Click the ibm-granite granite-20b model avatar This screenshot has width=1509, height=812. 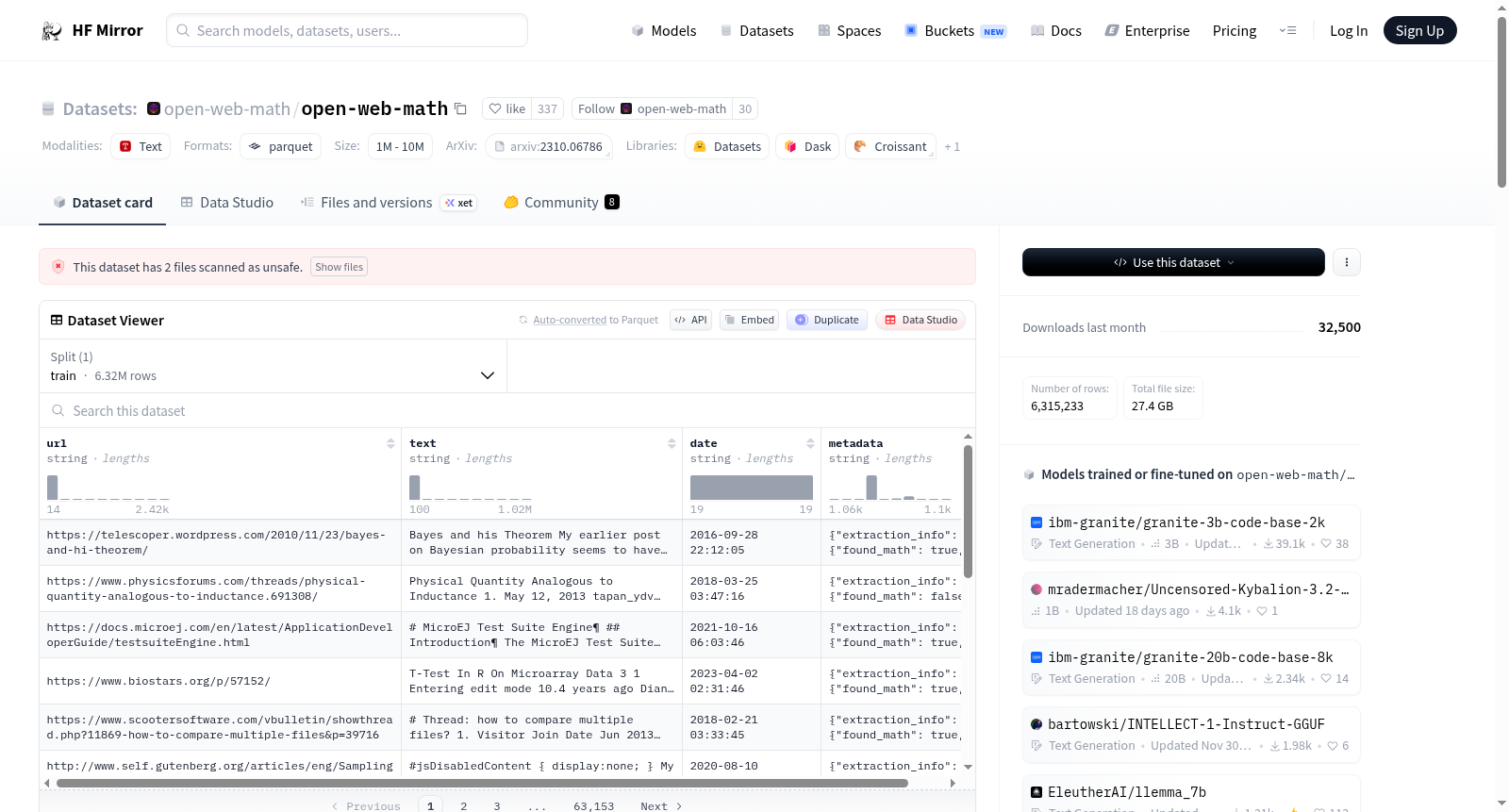(x=1036, y=657)
